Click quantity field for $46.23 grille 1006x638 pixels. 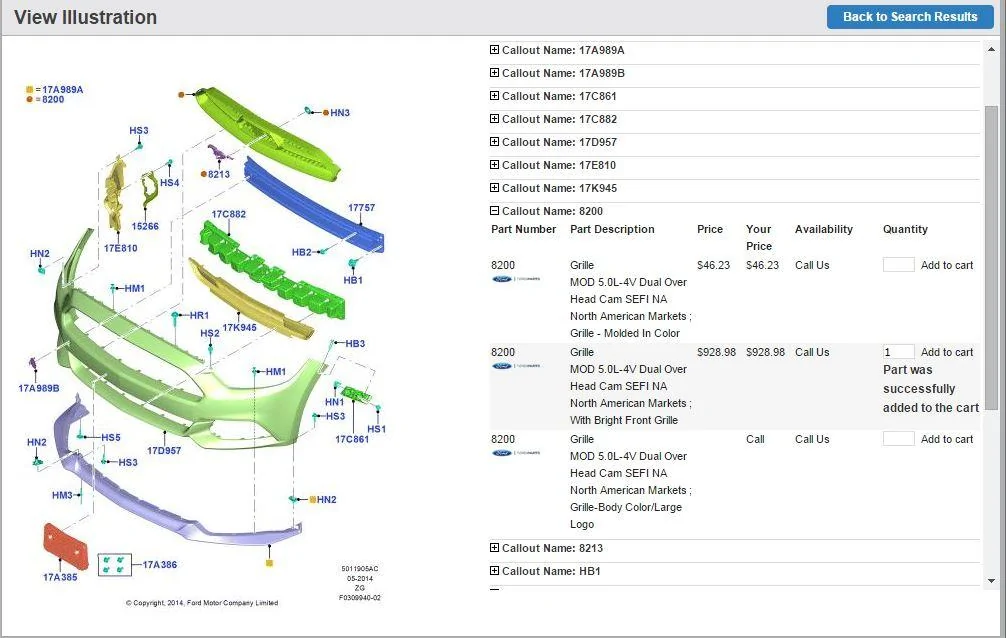click(x=898, y=264)
